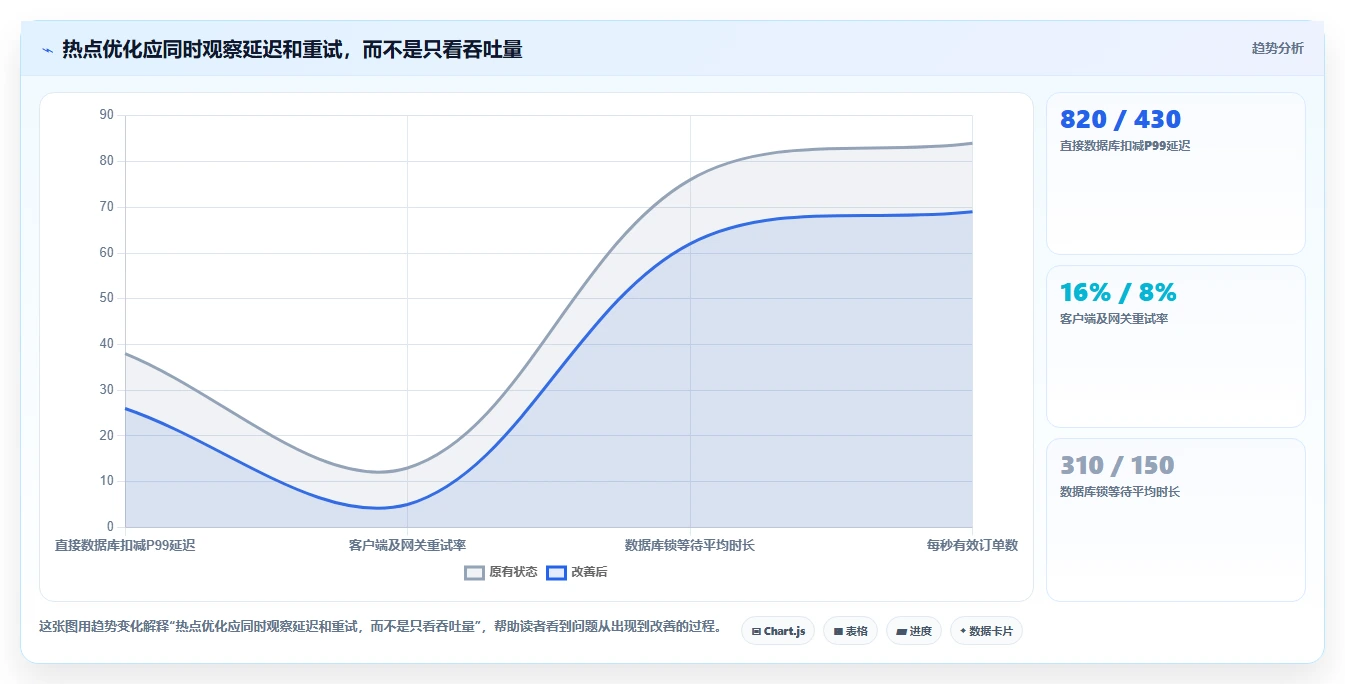Open the 310 / 150 data card
The width and height of the screenshot is (1345, 684).
tap(1176, 520)
